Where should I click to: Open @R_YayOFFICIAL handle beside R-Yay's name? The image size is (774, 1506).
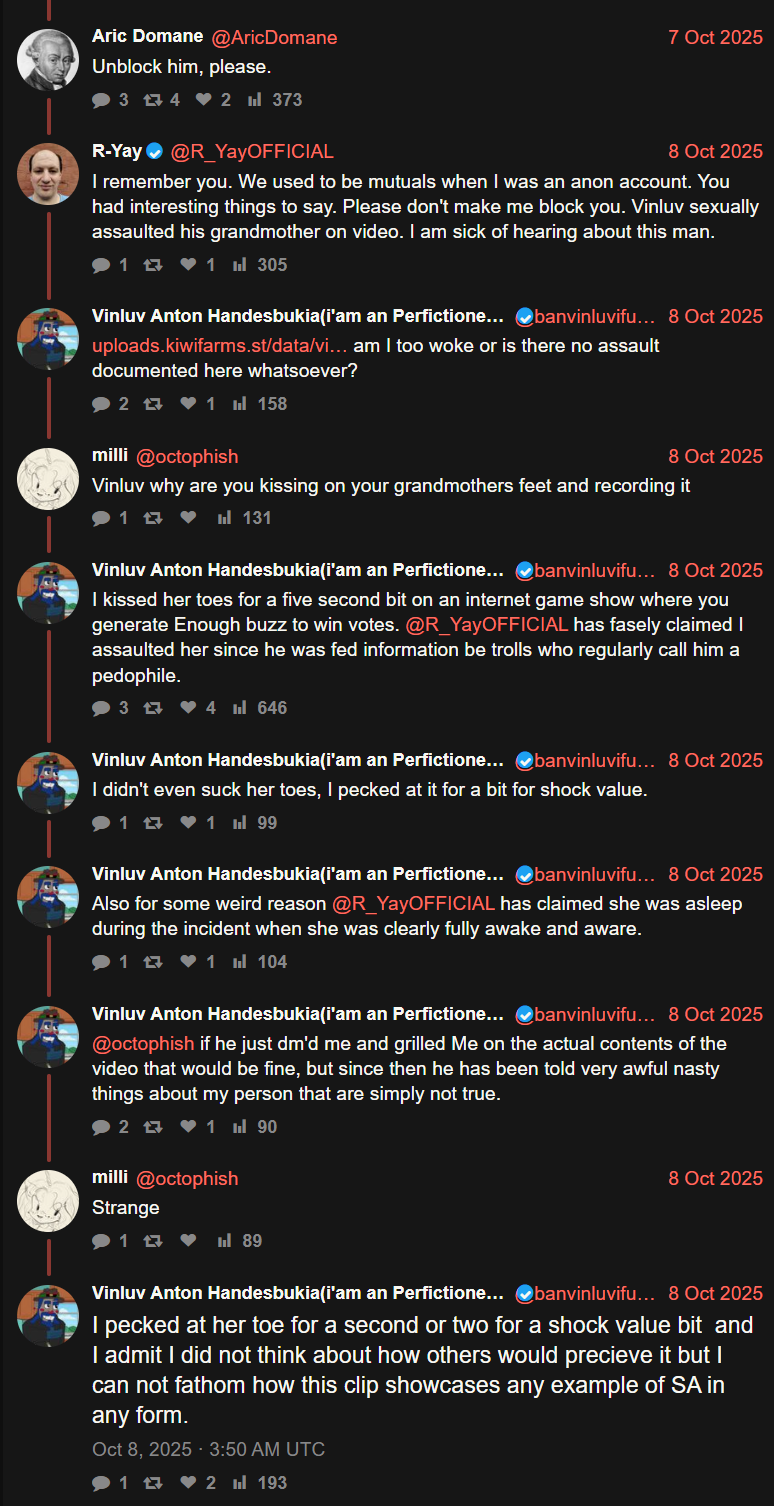click(x=252, y=152)
